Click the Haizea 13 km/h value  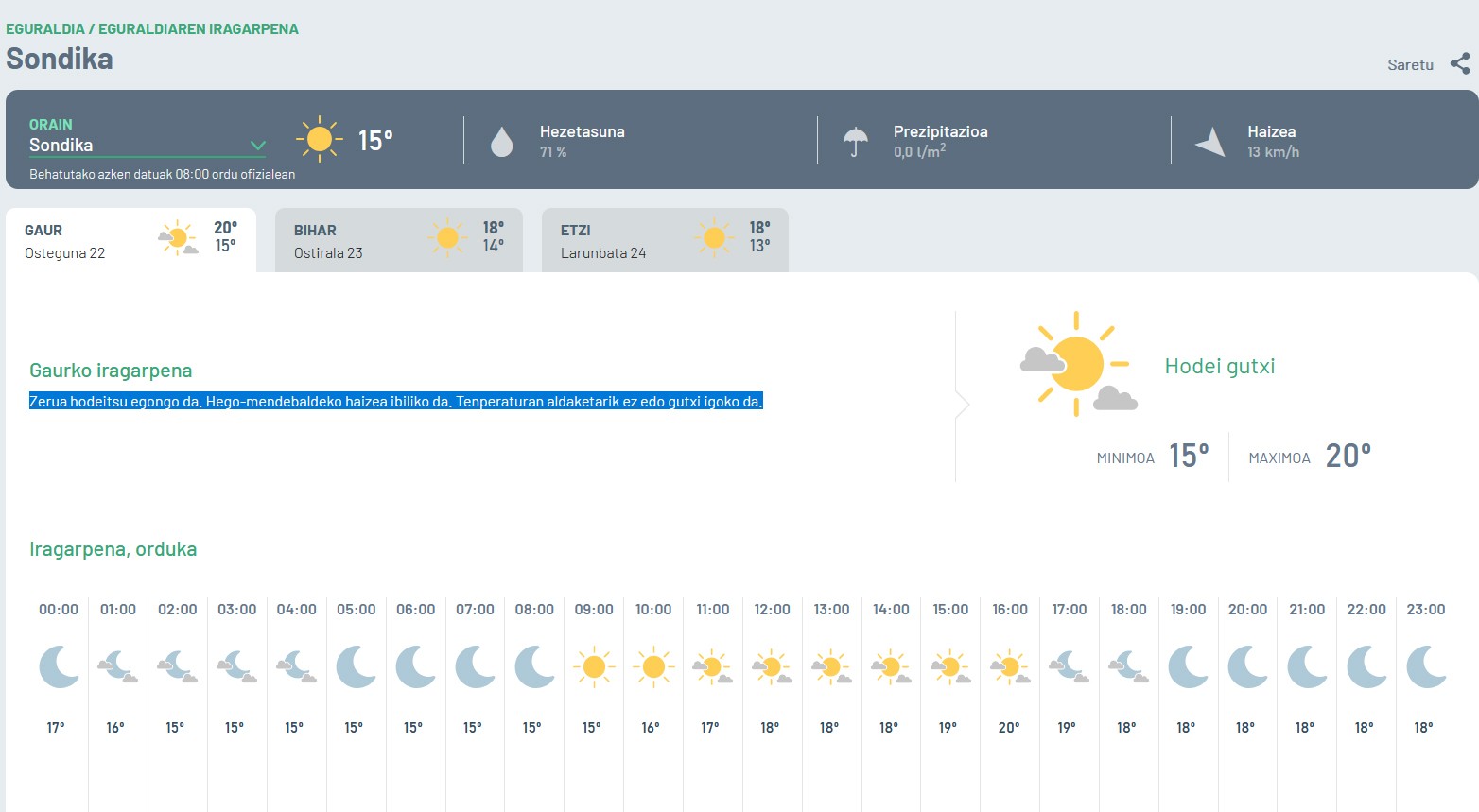[1273, 152]
